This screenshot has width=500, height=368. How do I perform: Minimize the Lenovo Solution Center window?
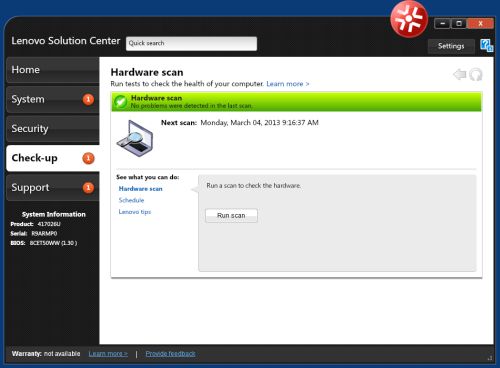coord(443,24)
